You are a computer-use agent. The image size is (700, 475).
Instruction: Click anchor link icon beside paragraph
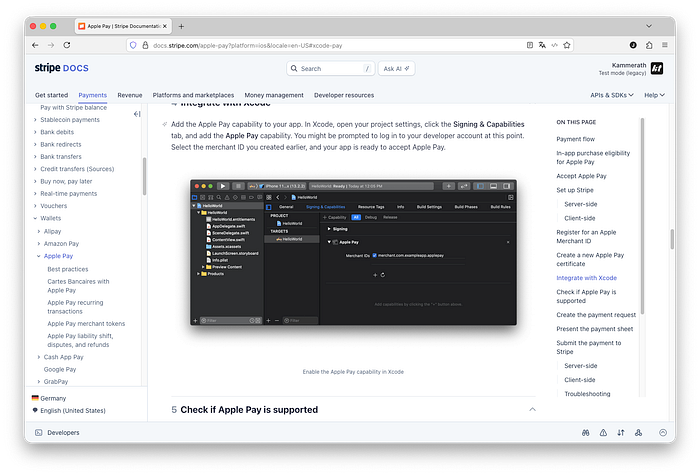(x=165, y=125)
